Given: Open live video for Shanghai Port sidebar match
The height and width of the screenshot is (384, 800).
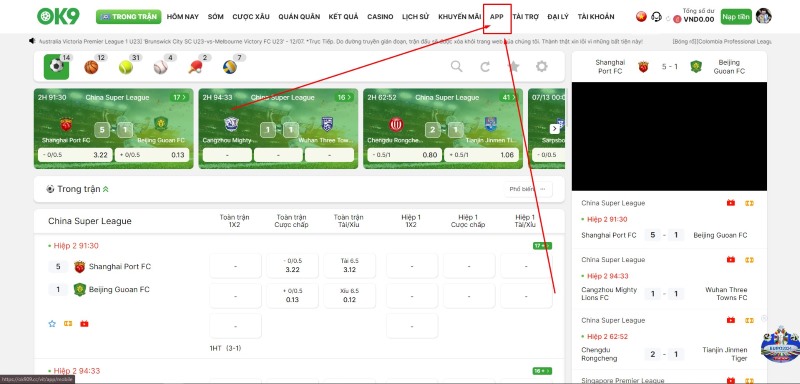Looking at the screenshot, I should (x=731, y=203).
